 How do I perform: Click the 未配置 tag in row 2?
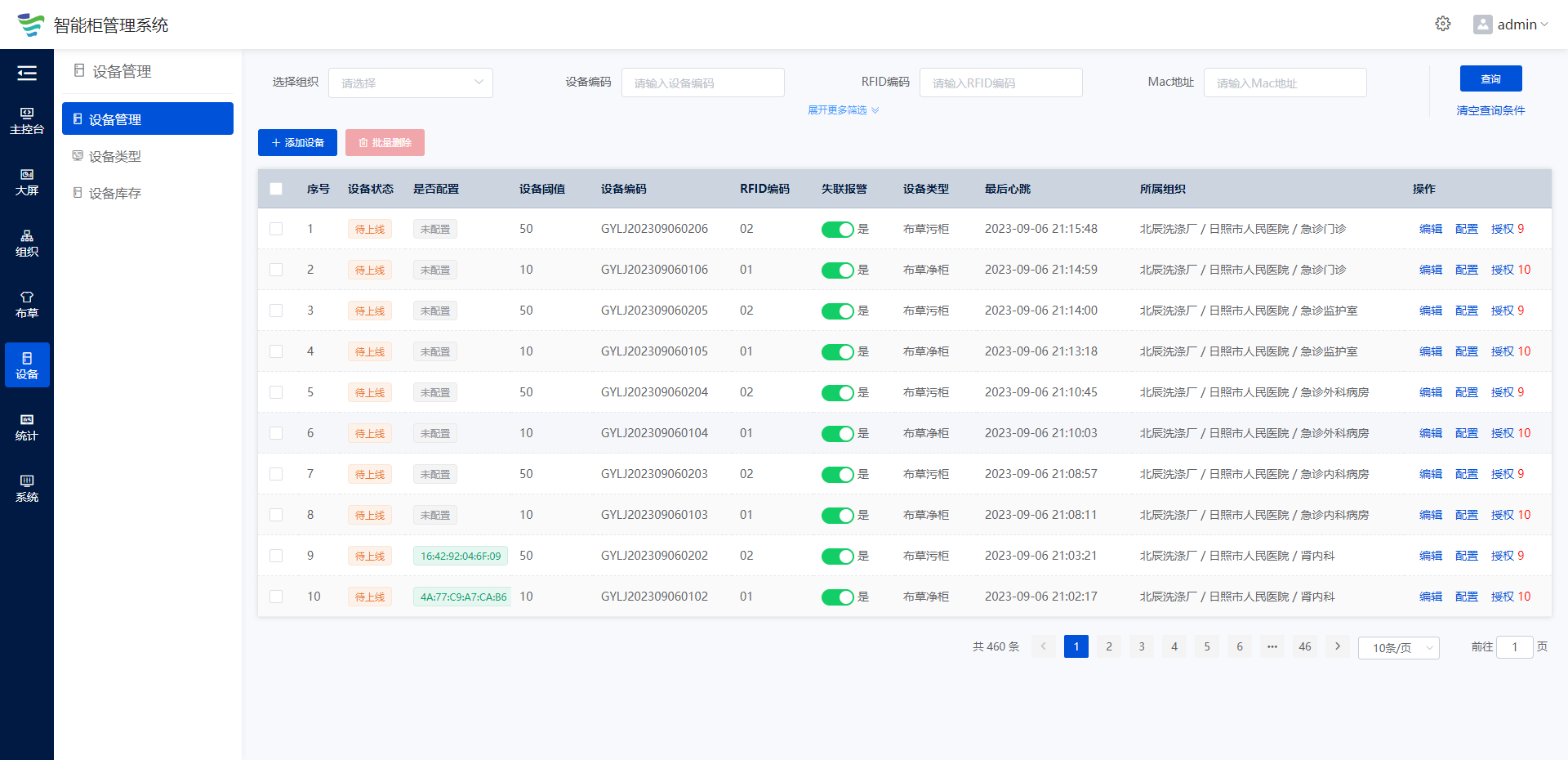pyautogui.click(x=435, y=270)
